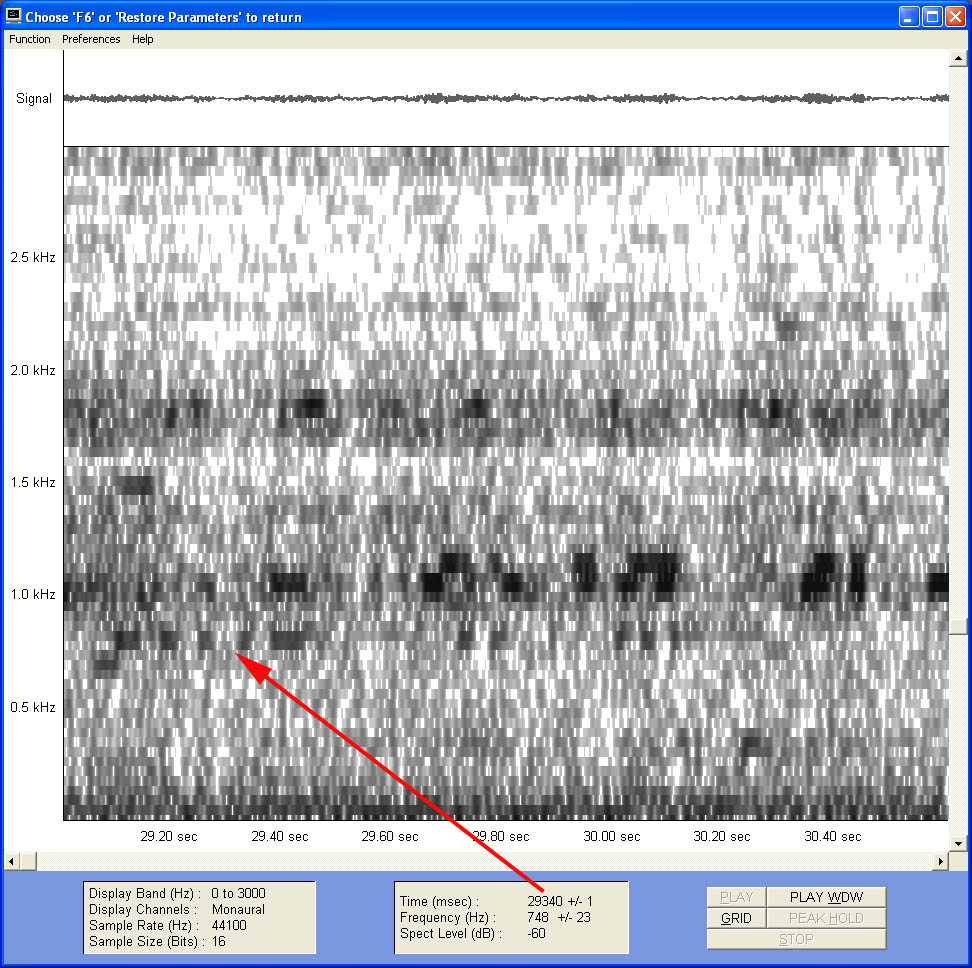Image resolution: width=972 pixels, height=968 pixels.
Task: Click the Sample Size '16' value
Action: pos(219,941)
